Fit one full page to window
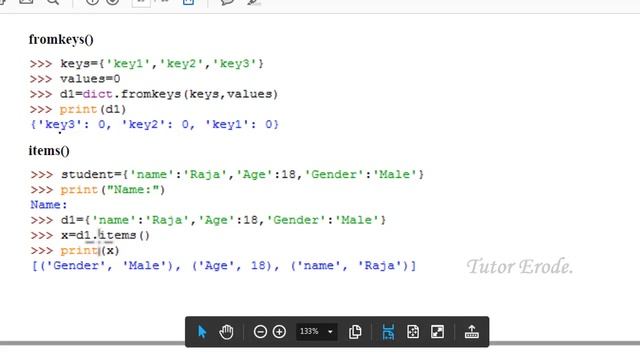Screen dimensions: 640x360 (x=413, y=332)
